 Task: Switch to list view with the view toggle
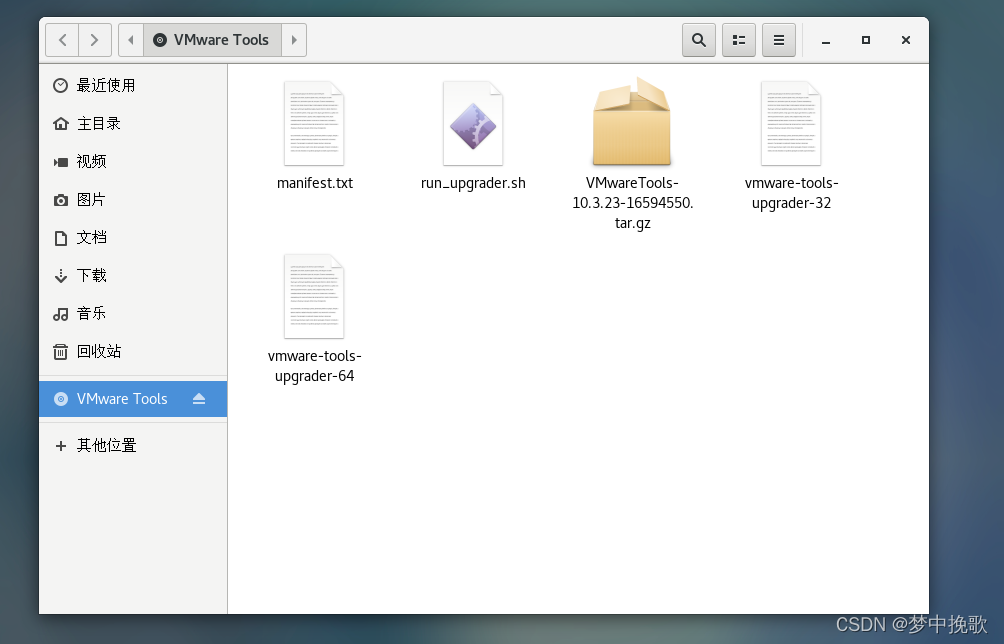[739, 40]
